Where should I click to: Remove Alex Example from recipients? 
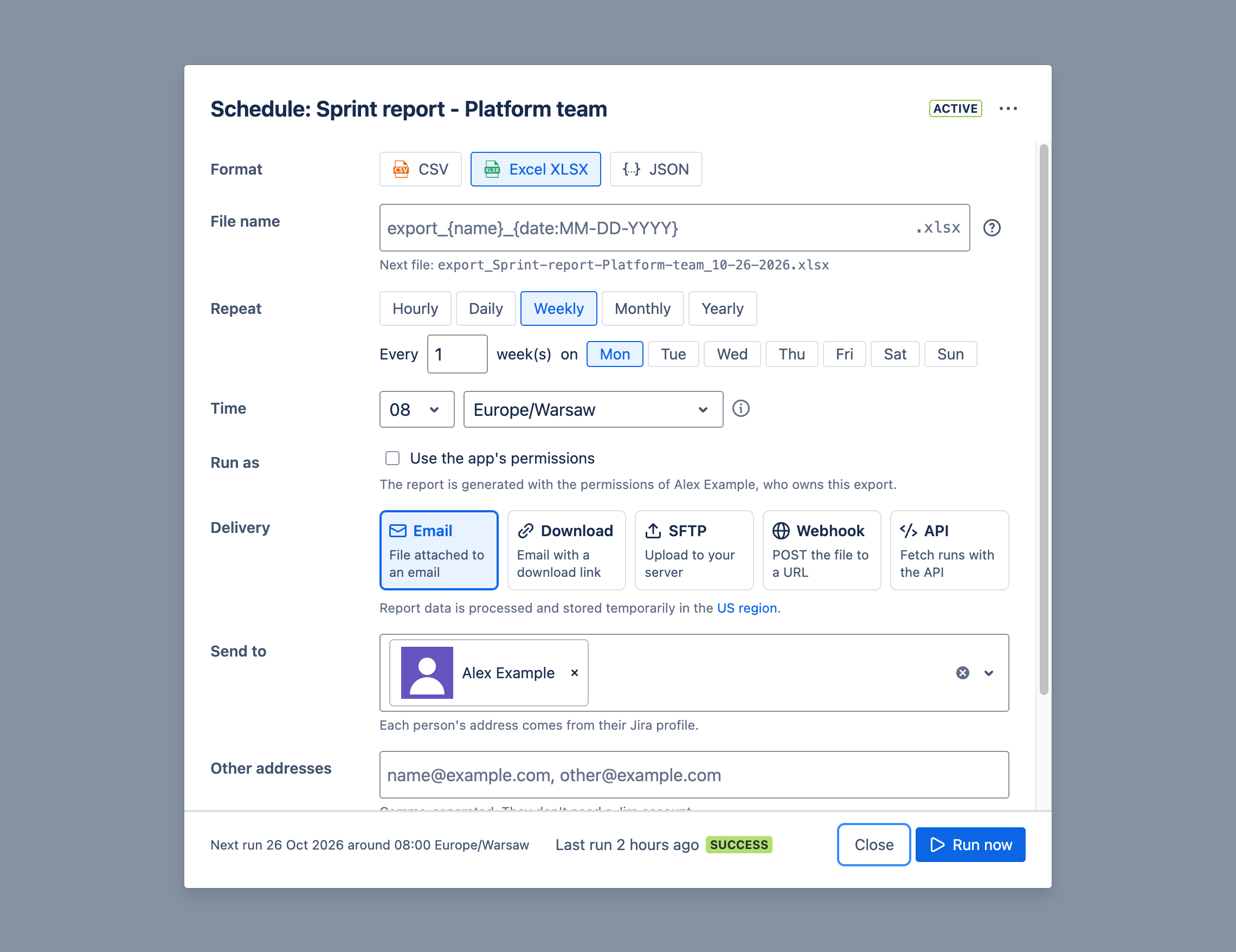click(x=575, y=672)
